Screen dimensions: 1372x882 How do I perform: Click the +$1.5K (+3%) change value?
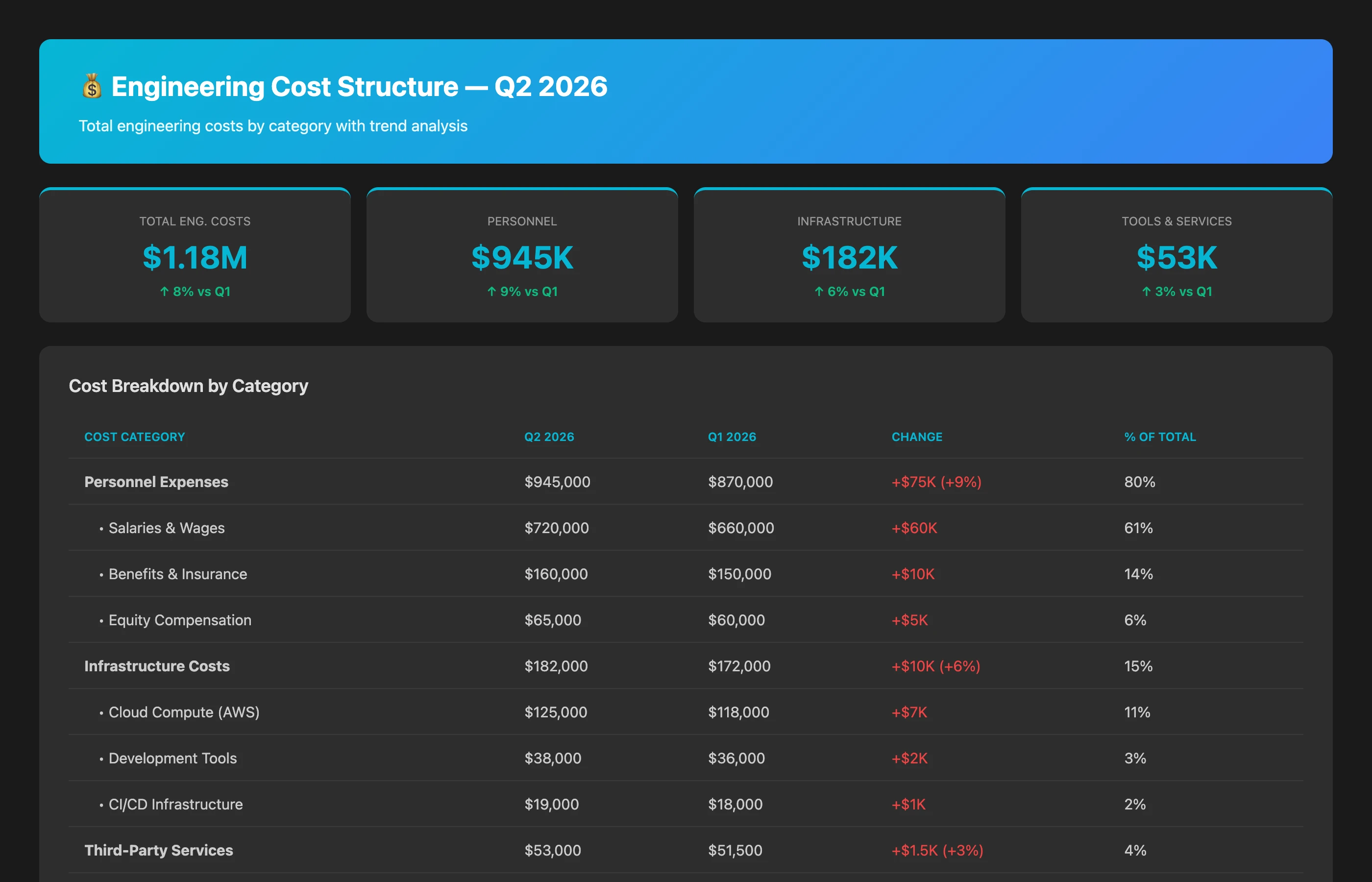coord(937,851)
